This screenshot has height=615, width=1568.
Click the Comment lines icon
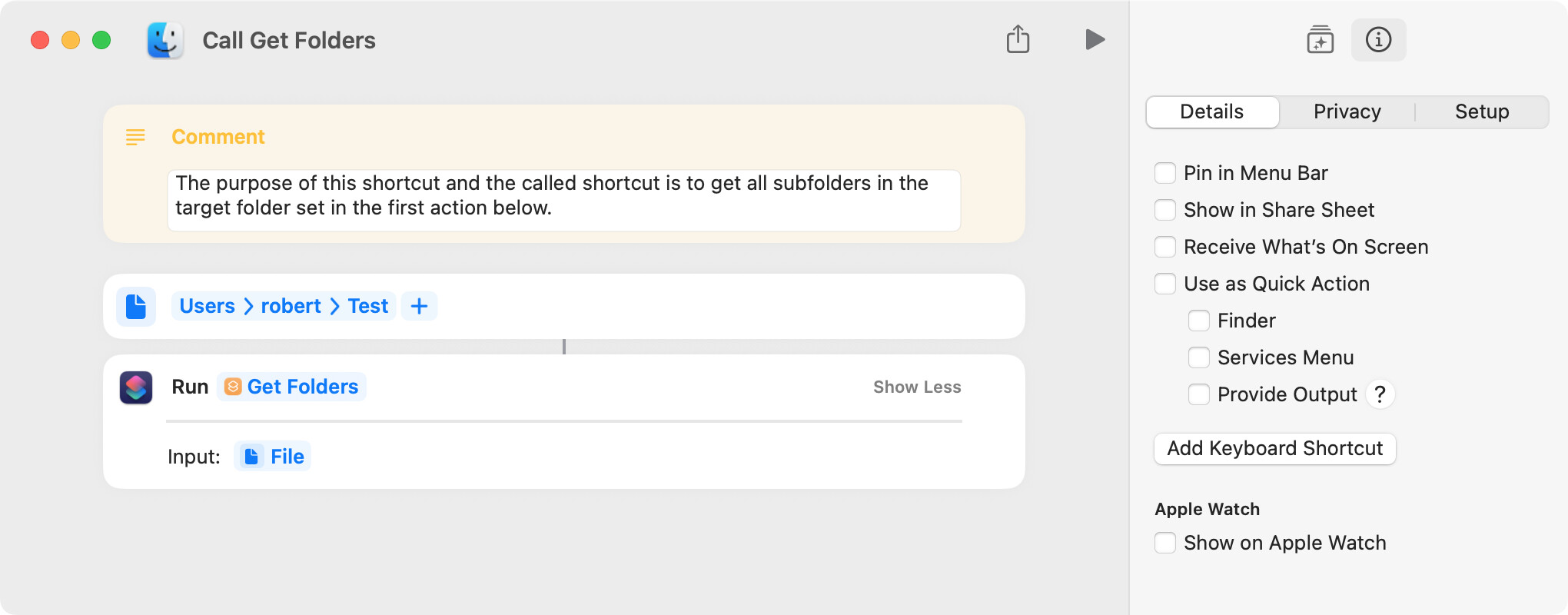point(135,137)
